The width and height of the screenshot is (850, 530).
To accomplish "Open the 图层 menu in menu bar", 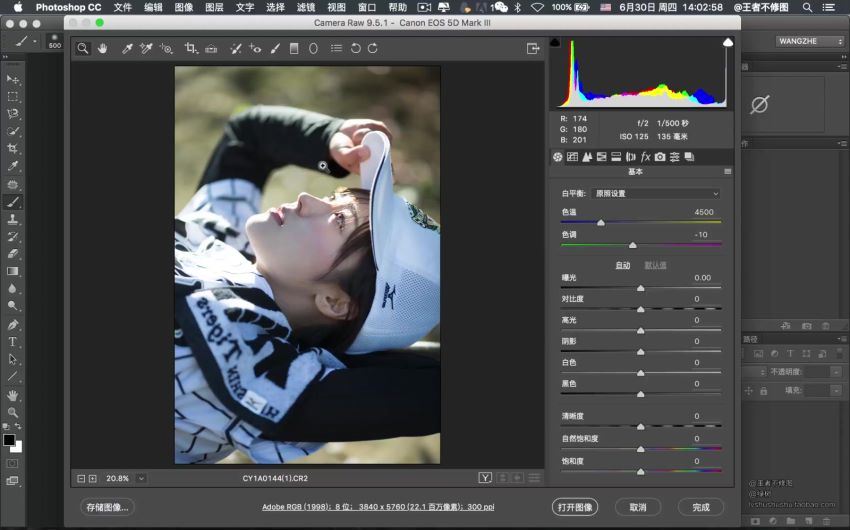I will (x=214, y=7).
